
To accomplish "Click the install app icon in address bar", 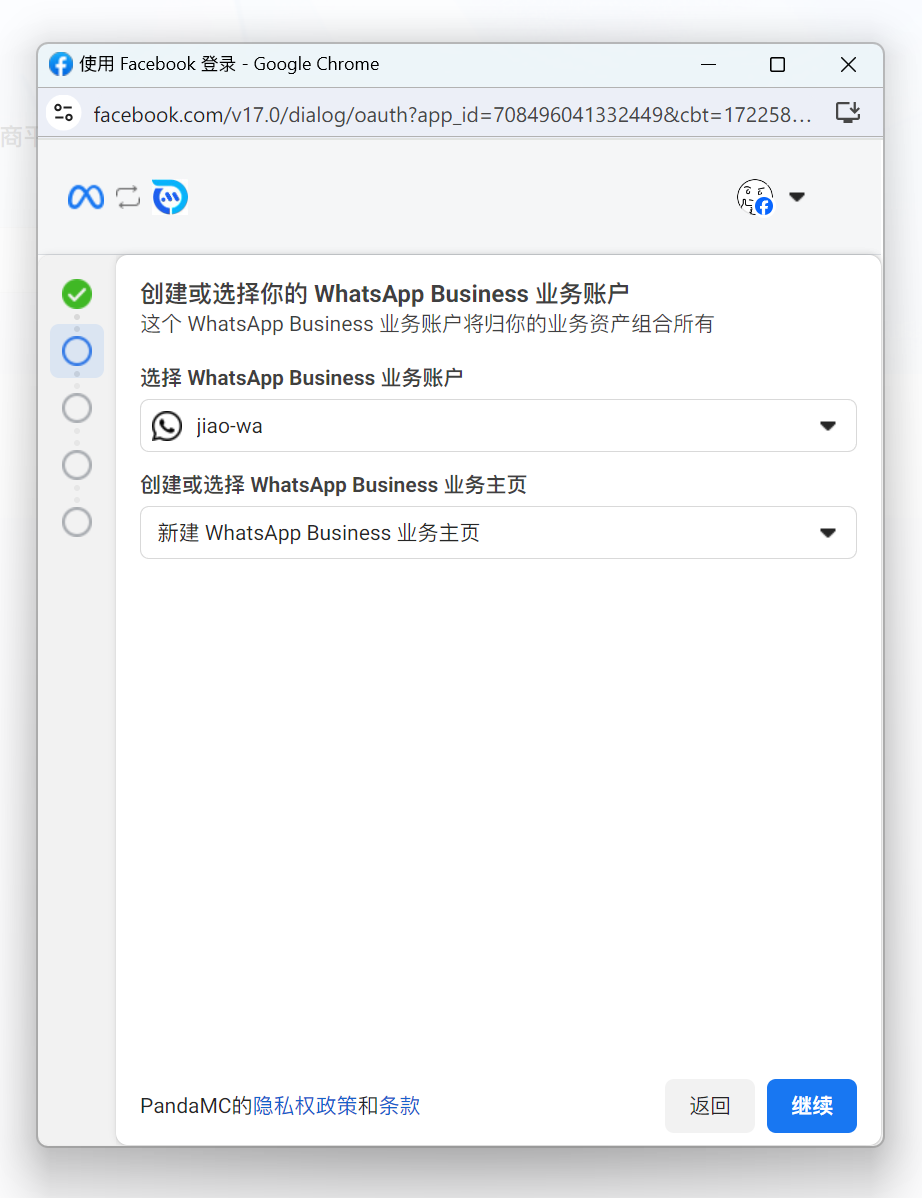I will pyautogui.click(x=847, y=113).
